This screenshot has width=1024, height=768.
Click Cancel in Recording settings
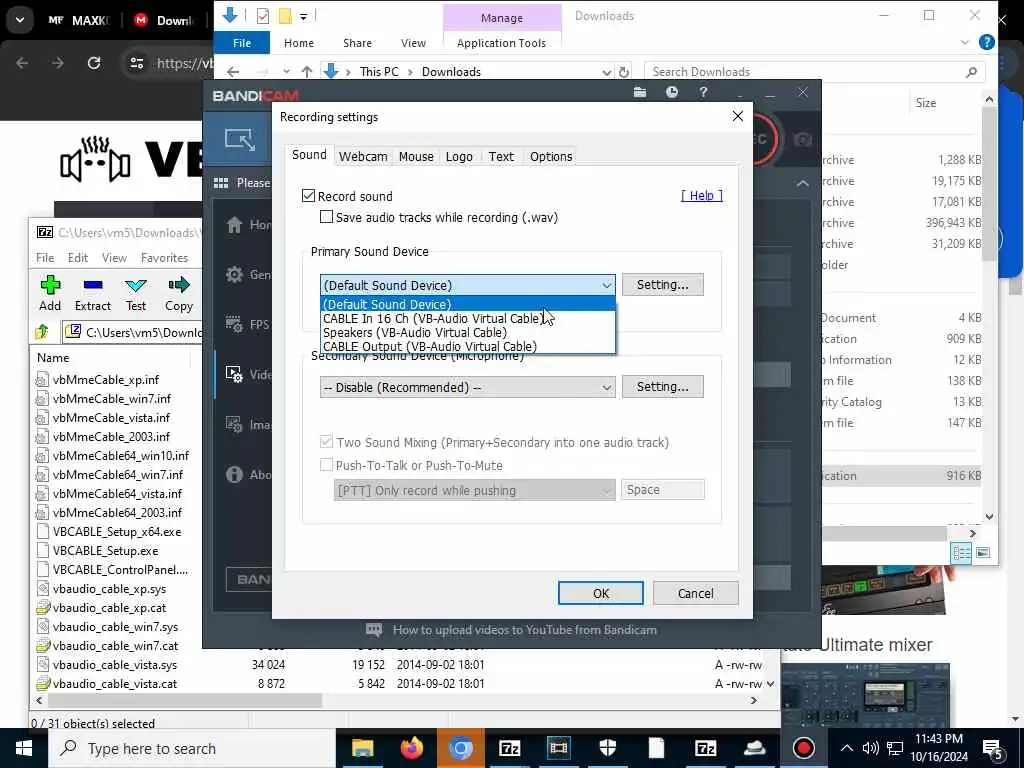(696, 593)
